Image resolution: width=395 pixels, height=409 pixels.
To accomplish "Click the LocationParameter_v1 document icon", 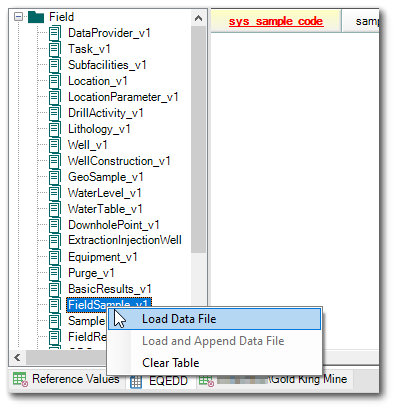I will click(x=55, y=97).
